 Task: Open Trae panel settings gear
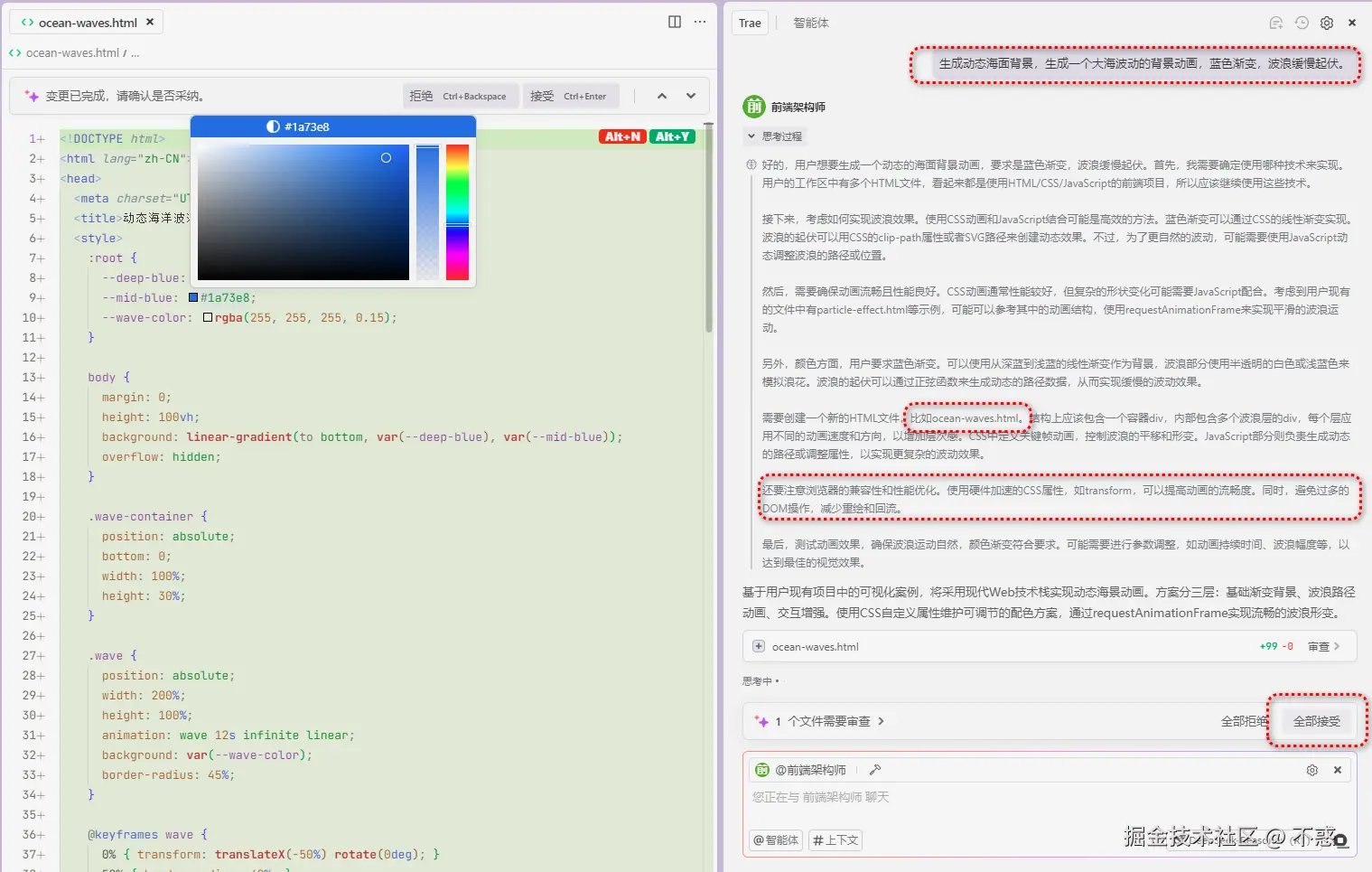click(x=1327, y=23)
